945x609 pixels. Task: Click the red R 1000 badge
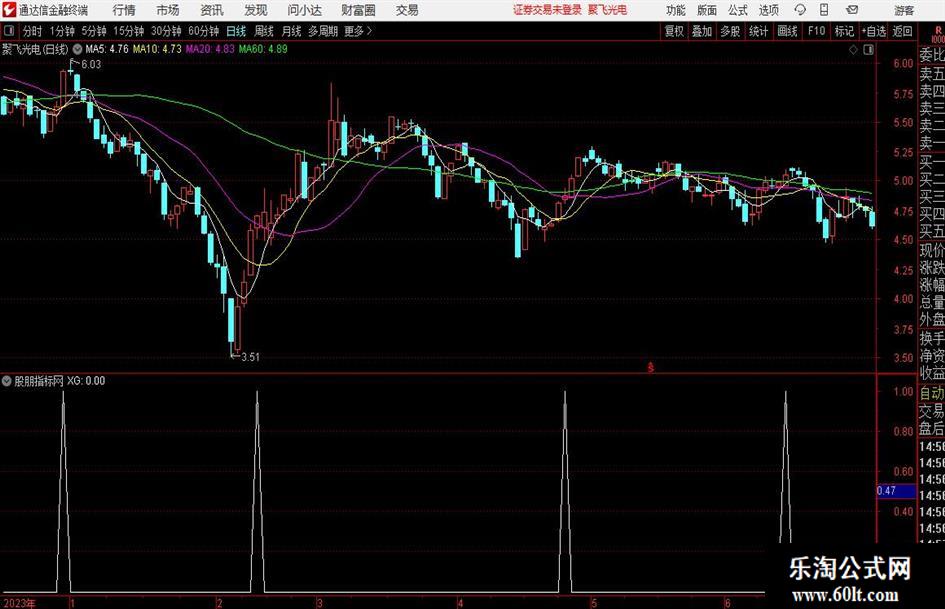[x=938, y=34]
